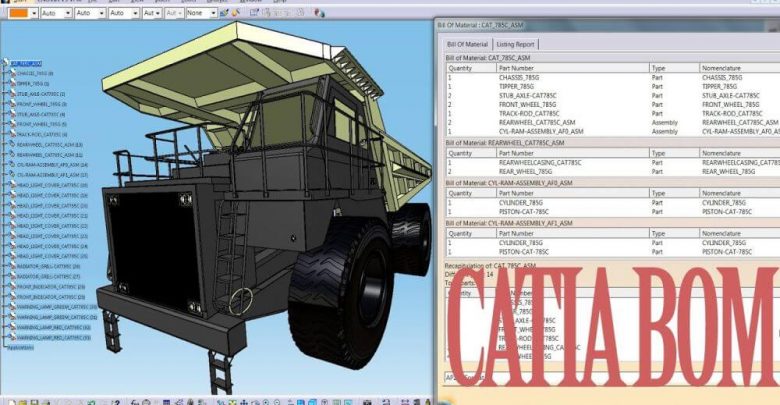Click heading 'Bill of Material: REARWHEEL_CAT785C_ASM'
The height and width of the screenshot is (405, 780).
tap(505, 143)
